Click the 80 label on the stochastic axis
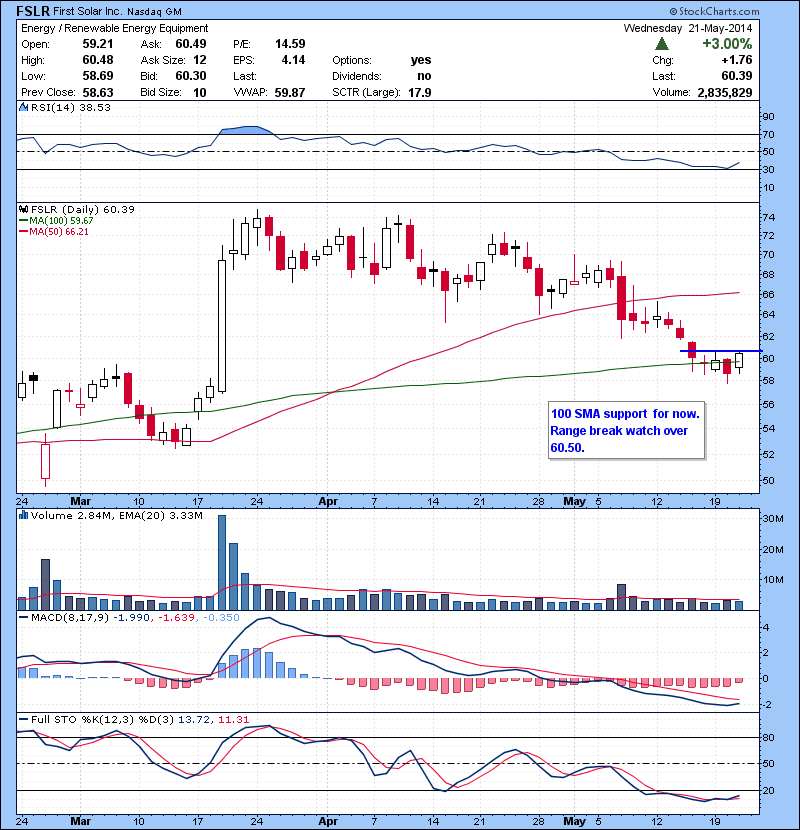The image size is (800, 830). tap(768, 737)
